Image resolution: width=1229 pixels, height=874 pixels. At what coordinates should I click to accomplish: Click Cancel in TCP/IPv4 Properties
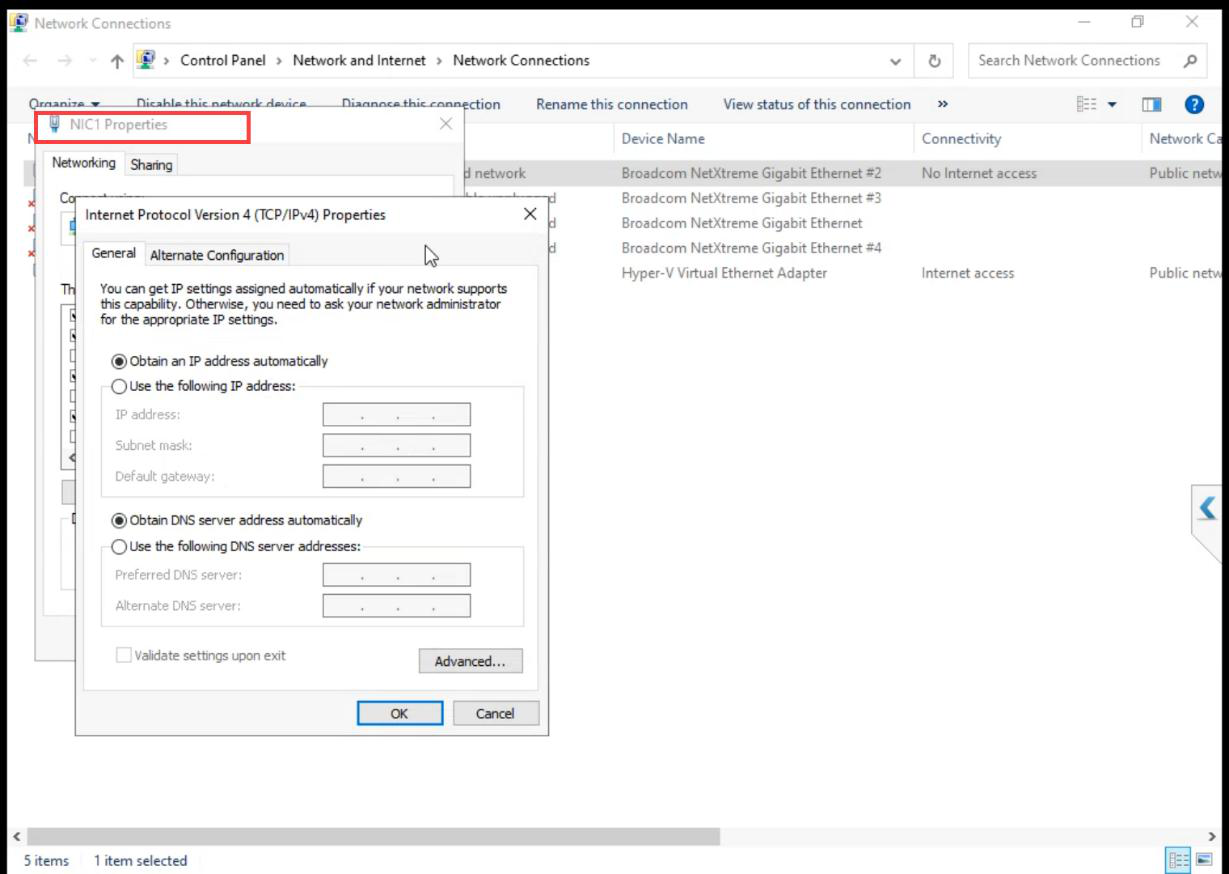point(495,713)
